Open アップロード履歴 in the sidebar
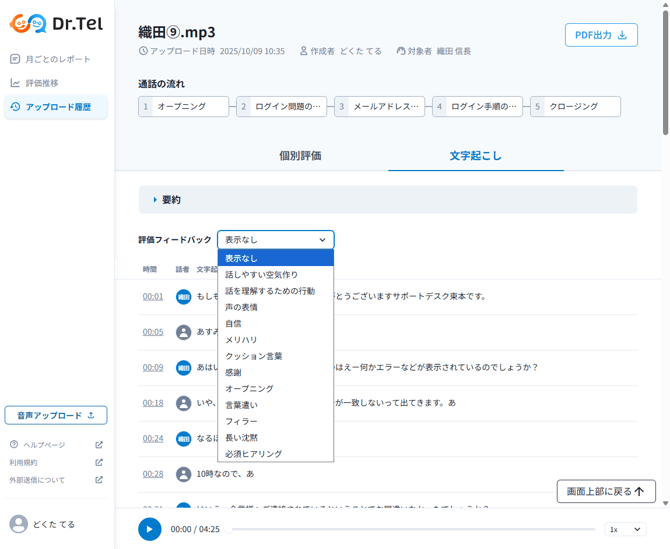Viewport: 670px width, 549px height. click(56, 107)
